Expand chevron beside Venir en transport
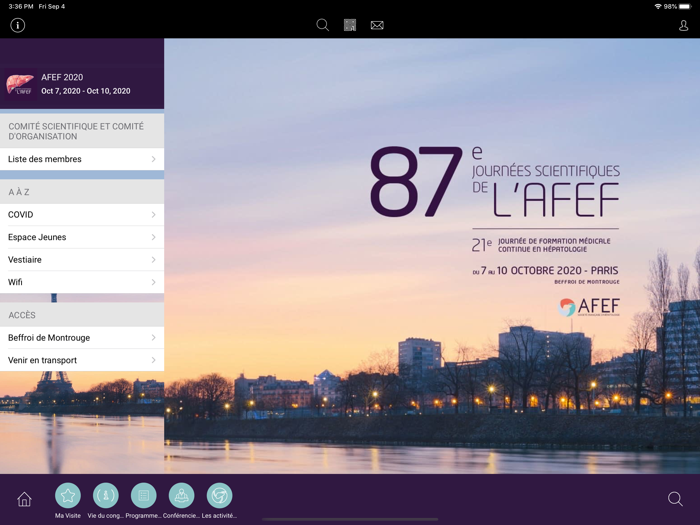The image size is (700, 525). 154,360
